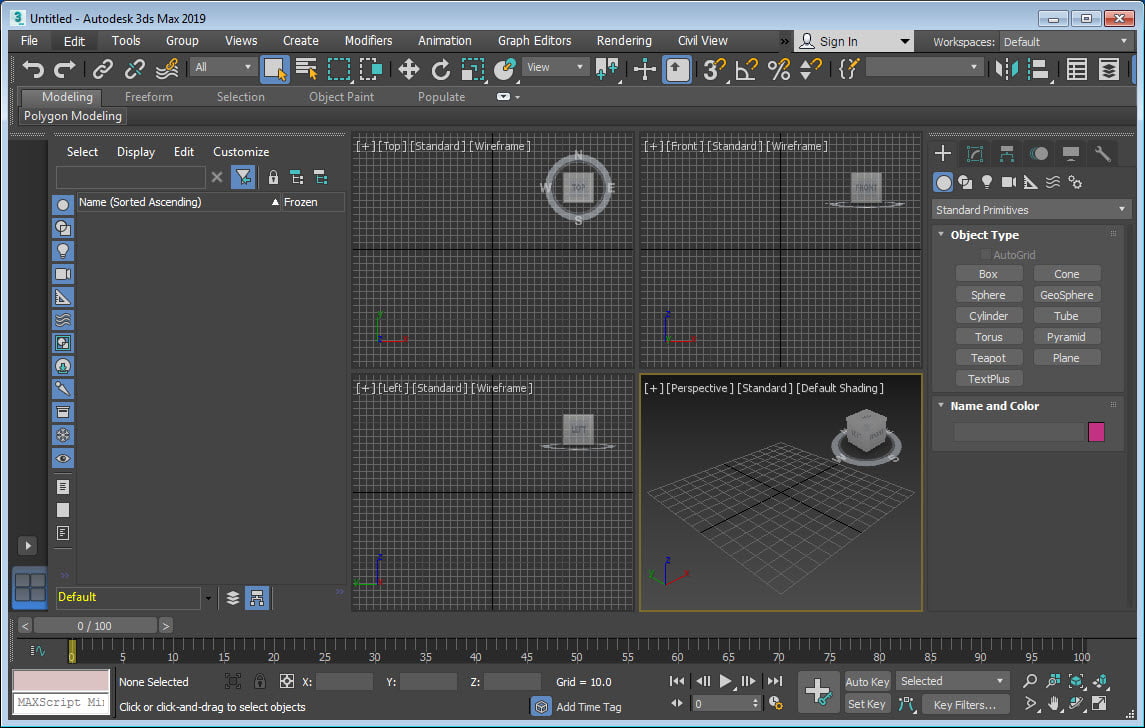Click Bind to Space Warp icon

[x=167, y=69]
